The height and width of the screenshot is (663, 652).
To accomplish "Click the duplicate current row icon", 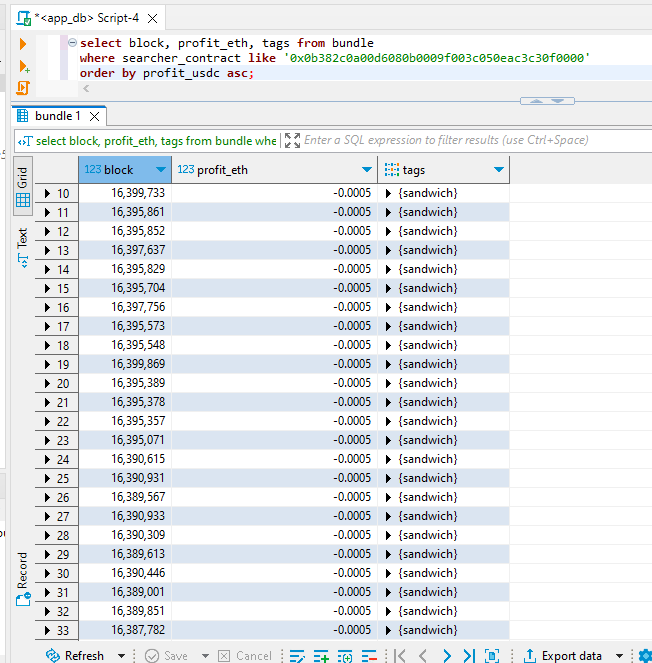I will point(345,656).
